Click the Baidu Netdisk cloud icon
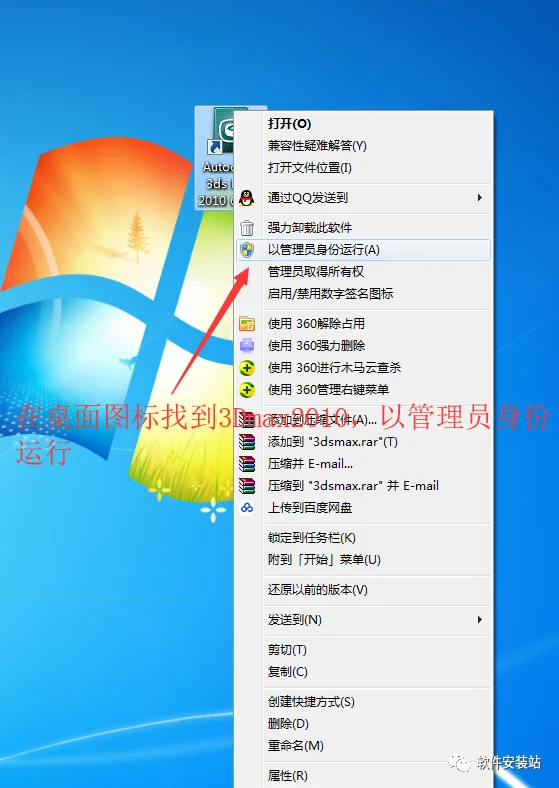Image resolution: width=559 pixels, height=788 pixels. [247, 508]
